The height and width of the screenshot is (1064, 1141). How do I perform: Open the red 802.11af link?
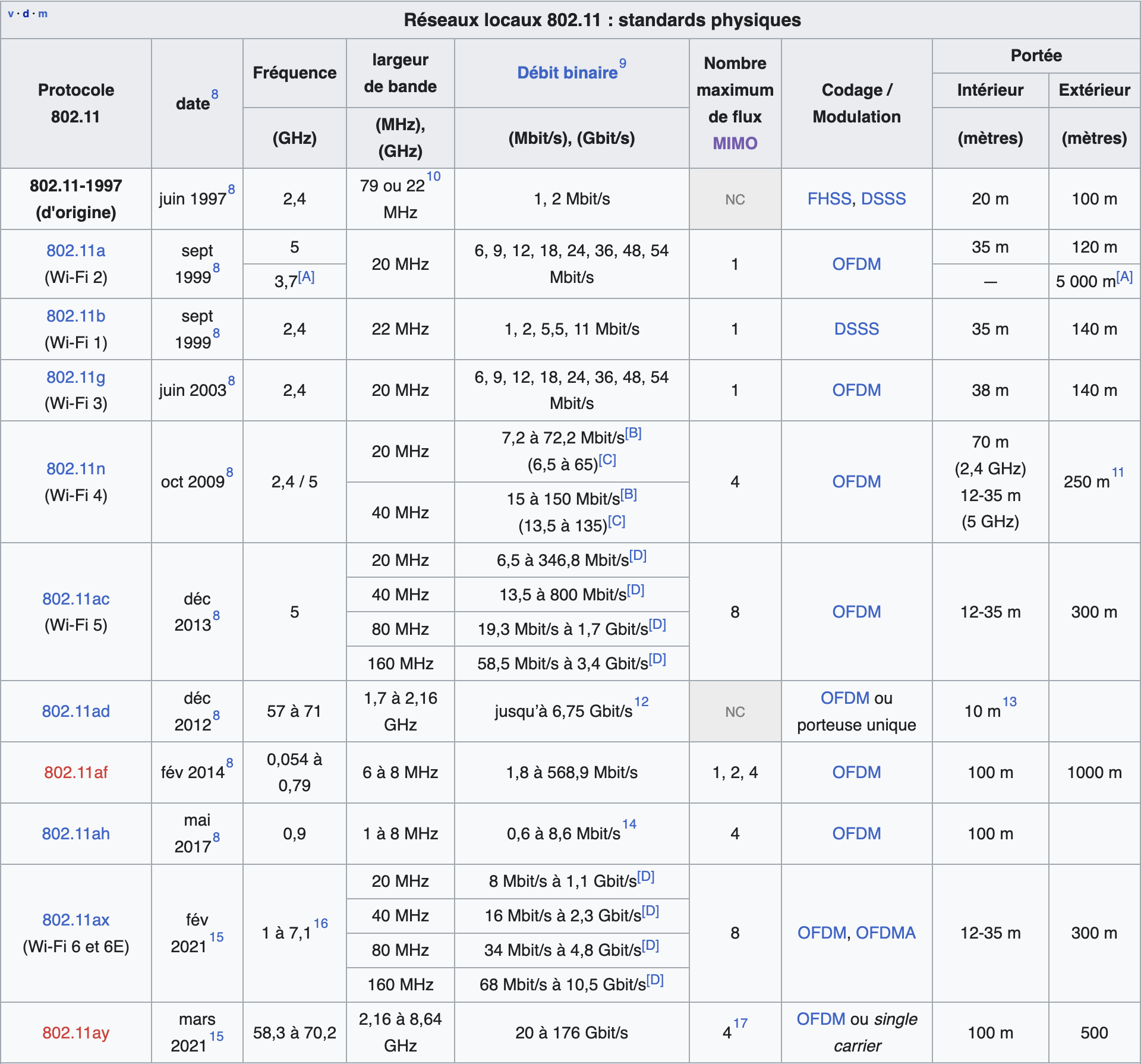click(76, 772)
